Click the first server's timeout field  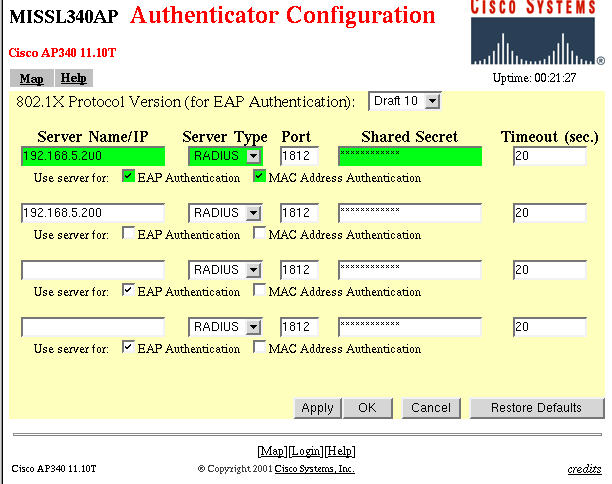click(550, 156)
